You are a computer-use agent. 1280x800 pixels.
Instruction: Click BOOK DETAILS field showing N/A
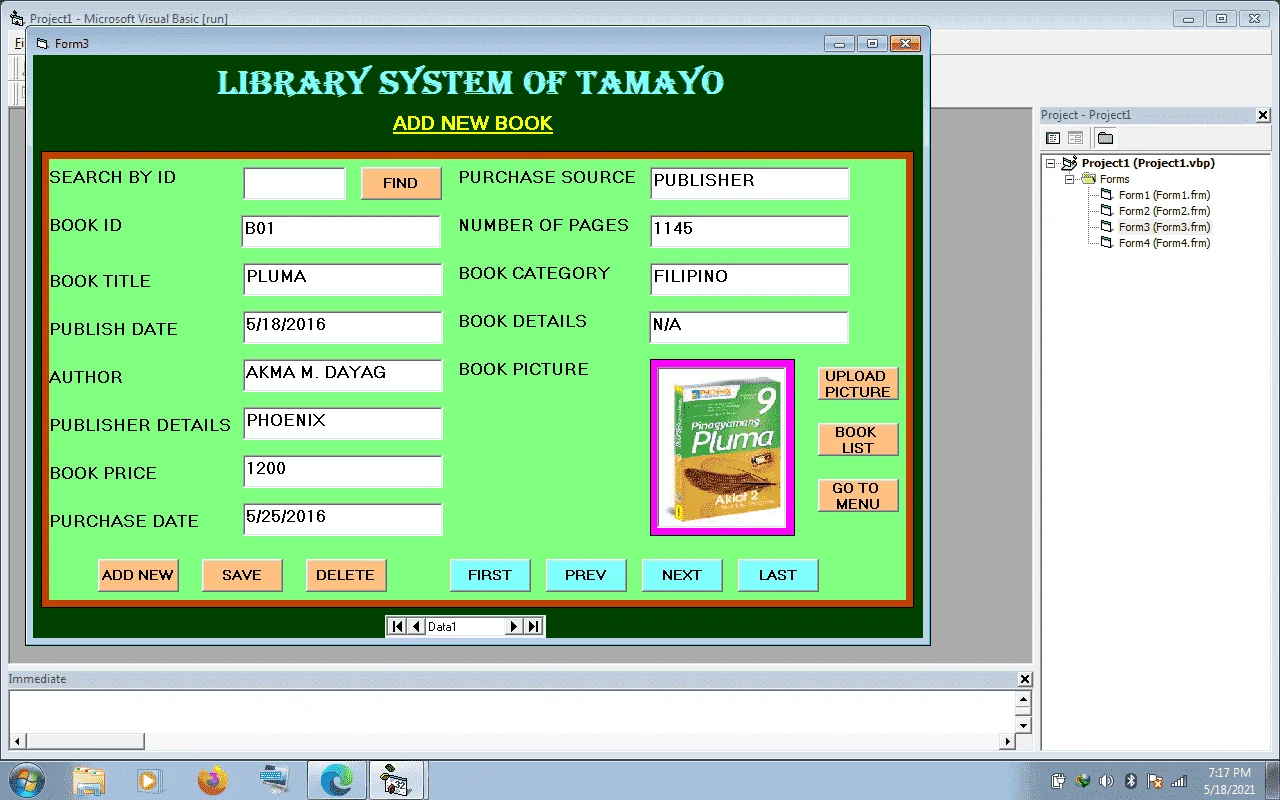(x=749, y=327)
